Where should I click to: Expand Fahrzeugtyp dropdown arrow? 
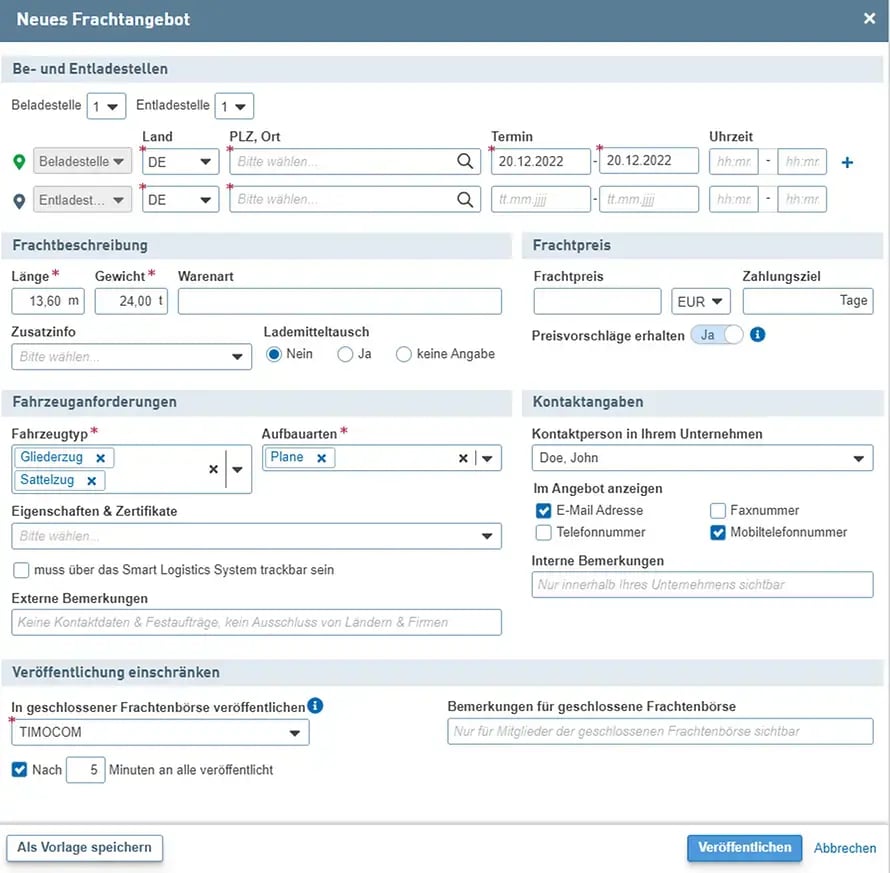tap(237, 469)
